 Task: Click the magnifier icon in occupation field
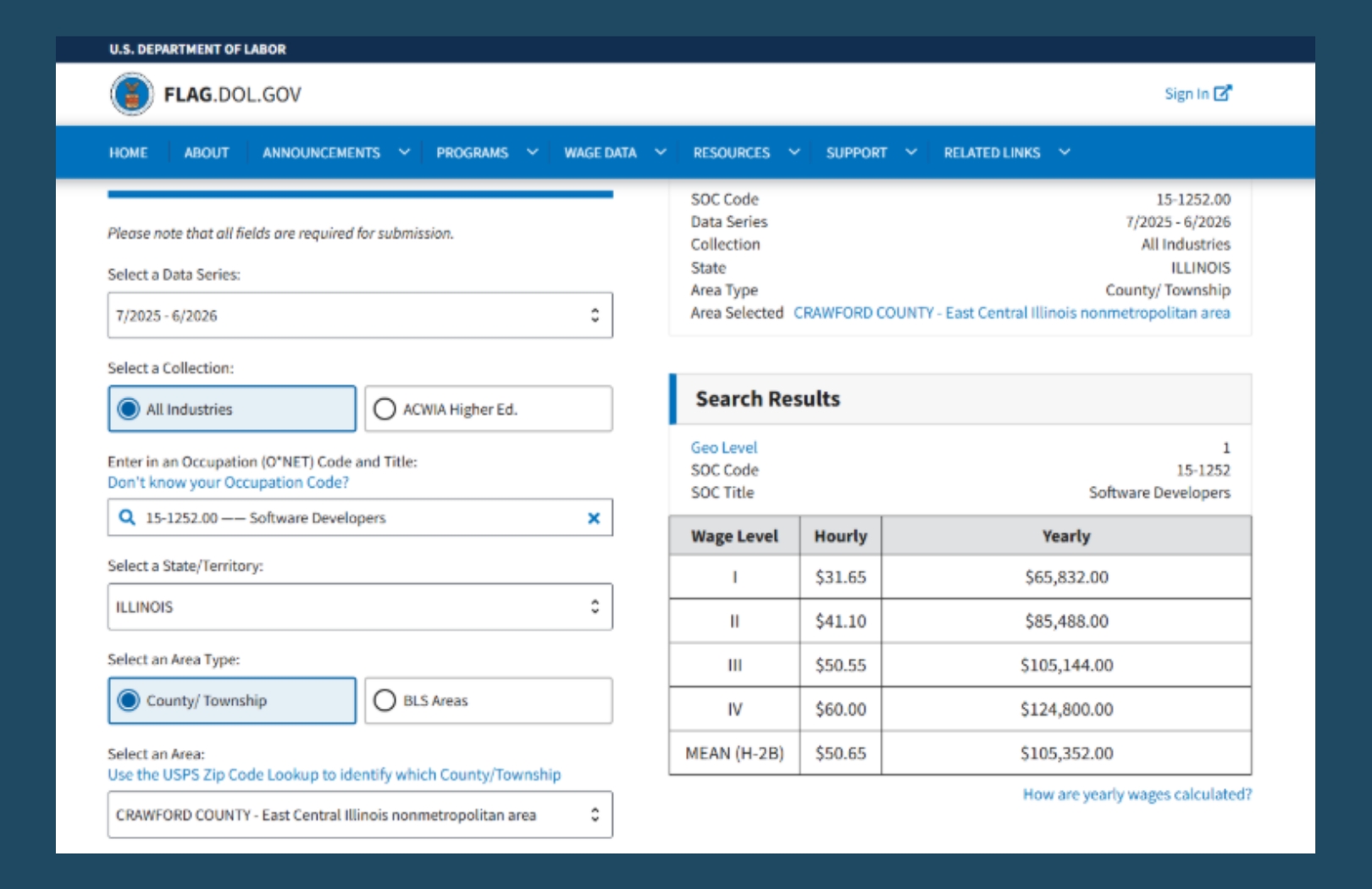point(127,517)
